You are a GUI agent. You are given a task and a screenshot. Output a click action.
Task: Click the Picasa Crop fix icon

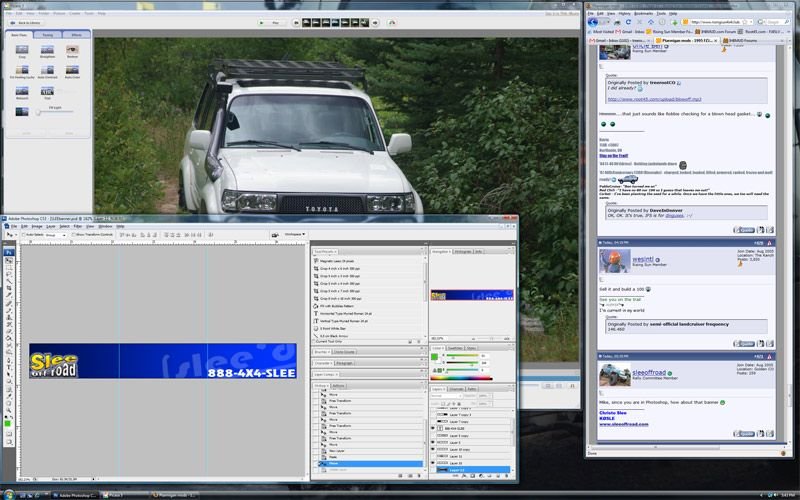tap(22, 49)
